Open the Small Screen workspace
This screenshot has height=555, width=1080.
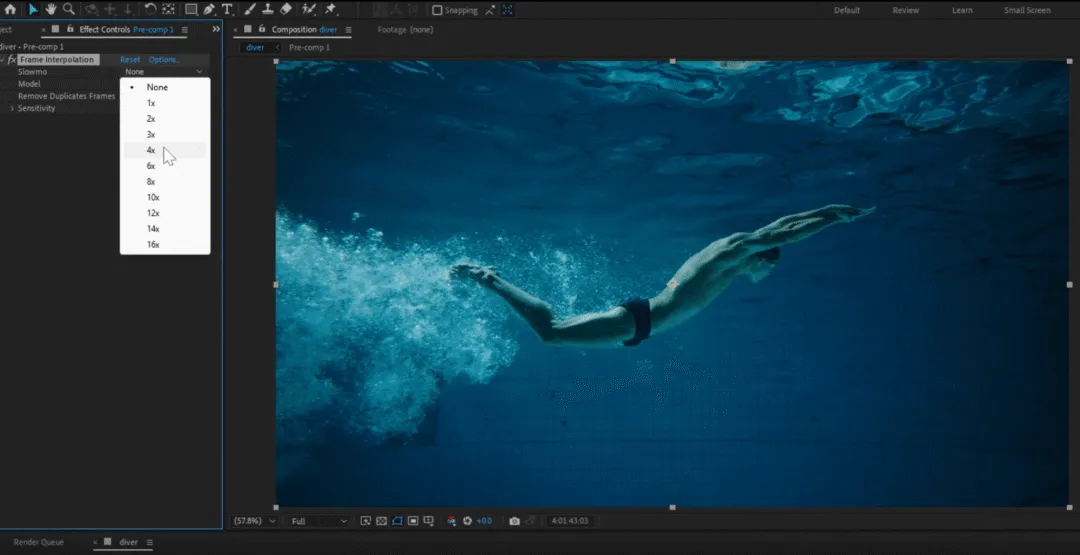(x=1027, y=10)
